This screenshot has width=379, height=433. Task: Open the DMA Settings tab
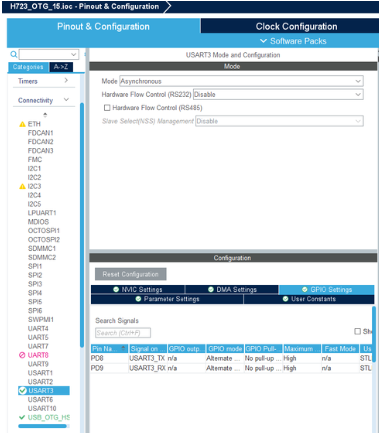click(232, 289)
